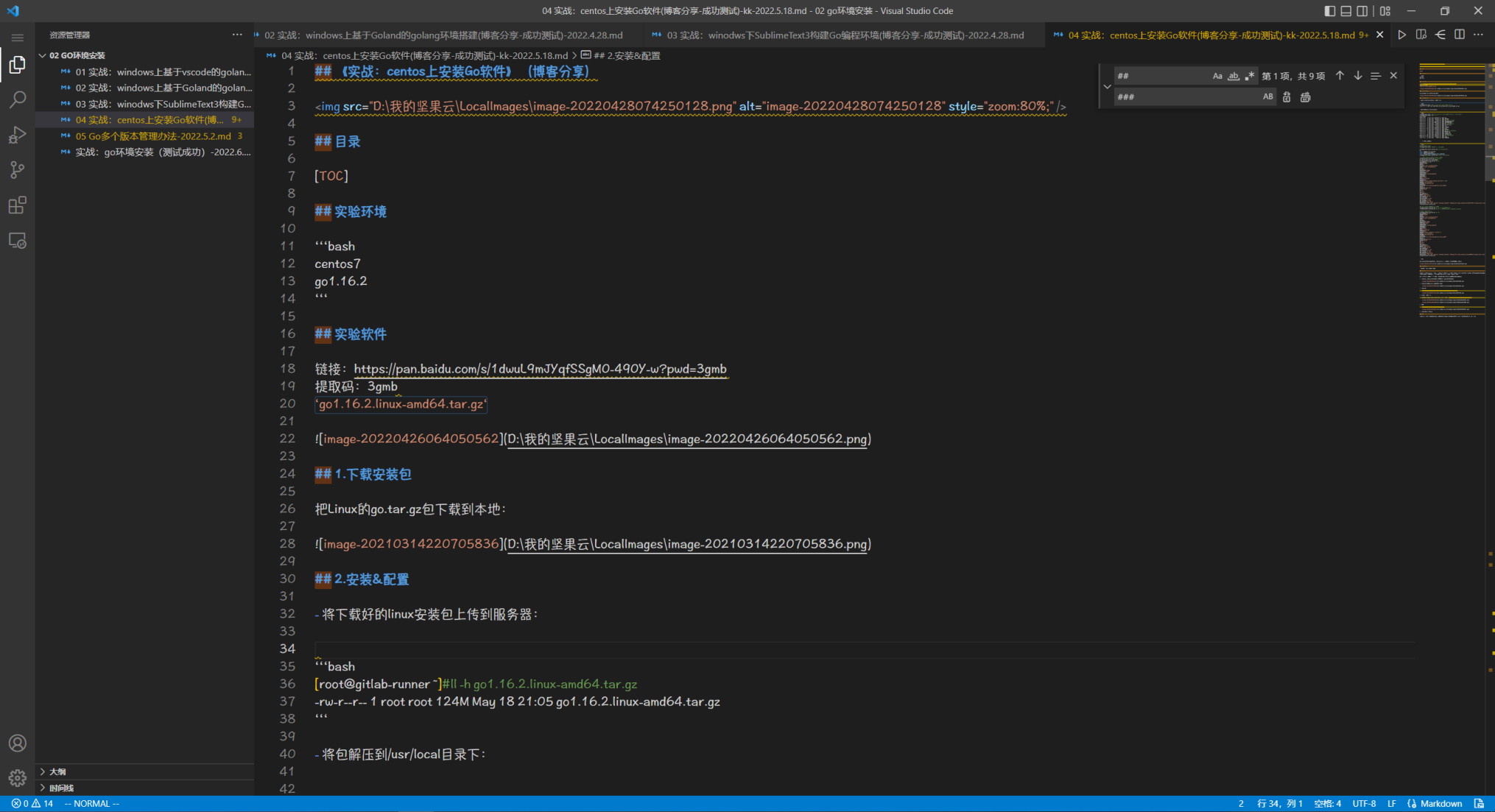Screen dimensions: 1495x812
Task: Go to previous match in find widget
Action: click(x=1340, y=76)
